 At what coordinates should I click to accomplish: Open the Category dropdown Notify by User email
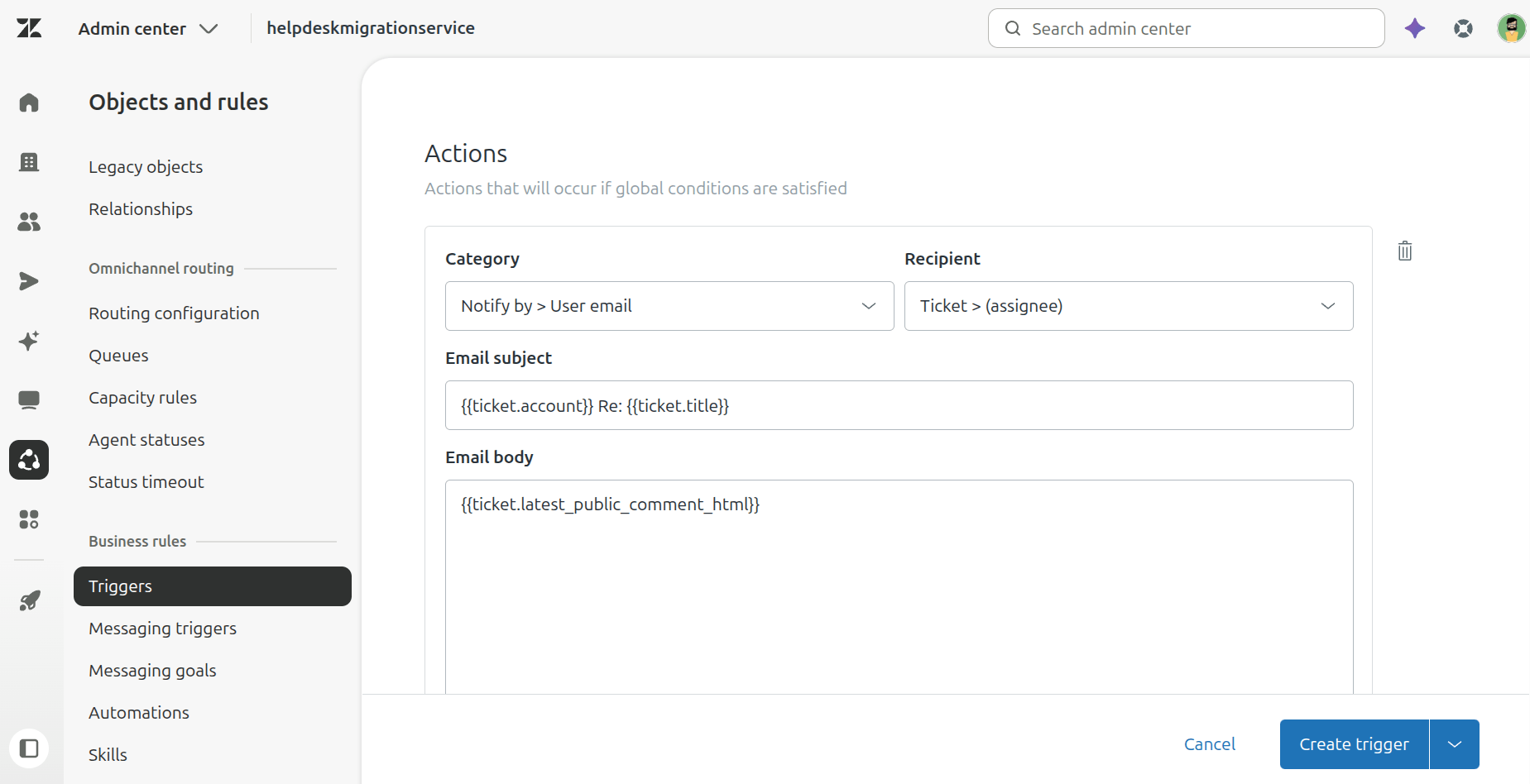[x=669, y=306]
